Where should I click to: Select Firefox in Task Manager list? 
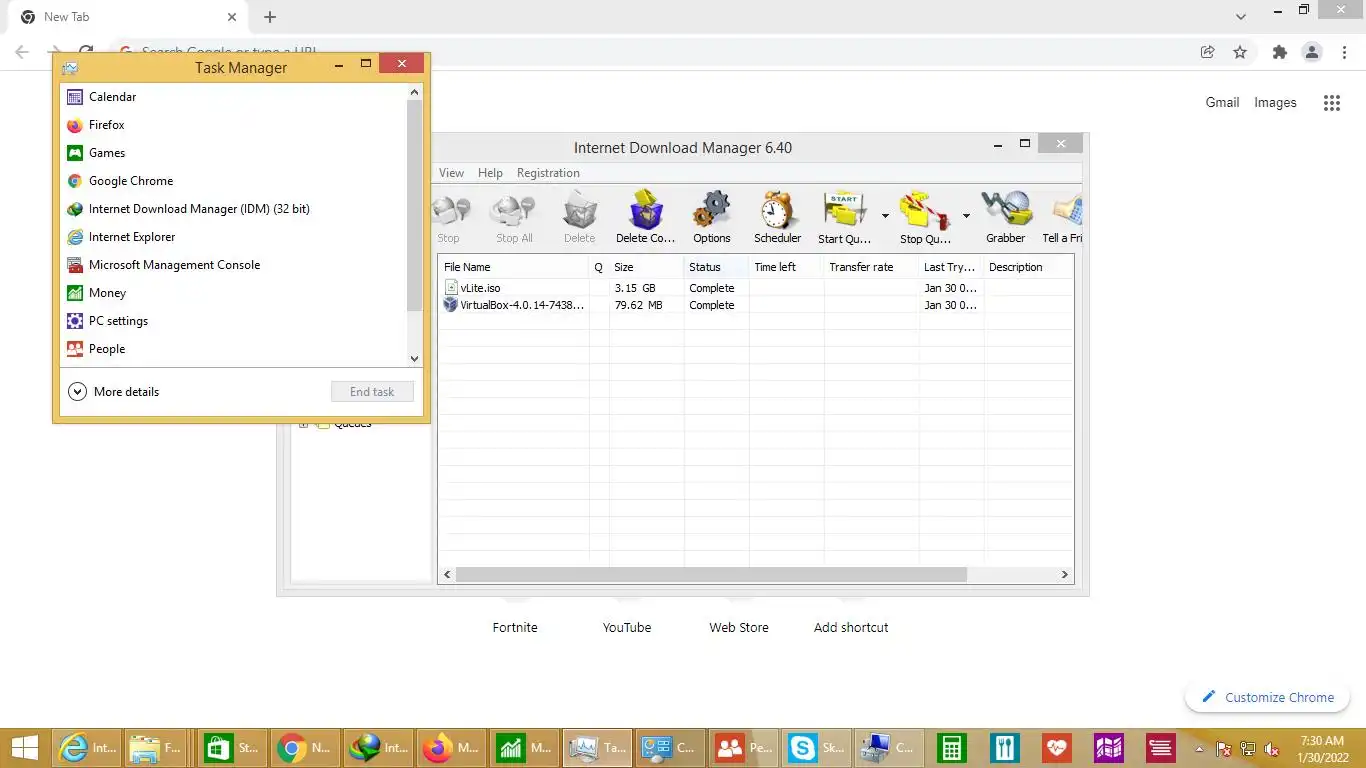233,125
